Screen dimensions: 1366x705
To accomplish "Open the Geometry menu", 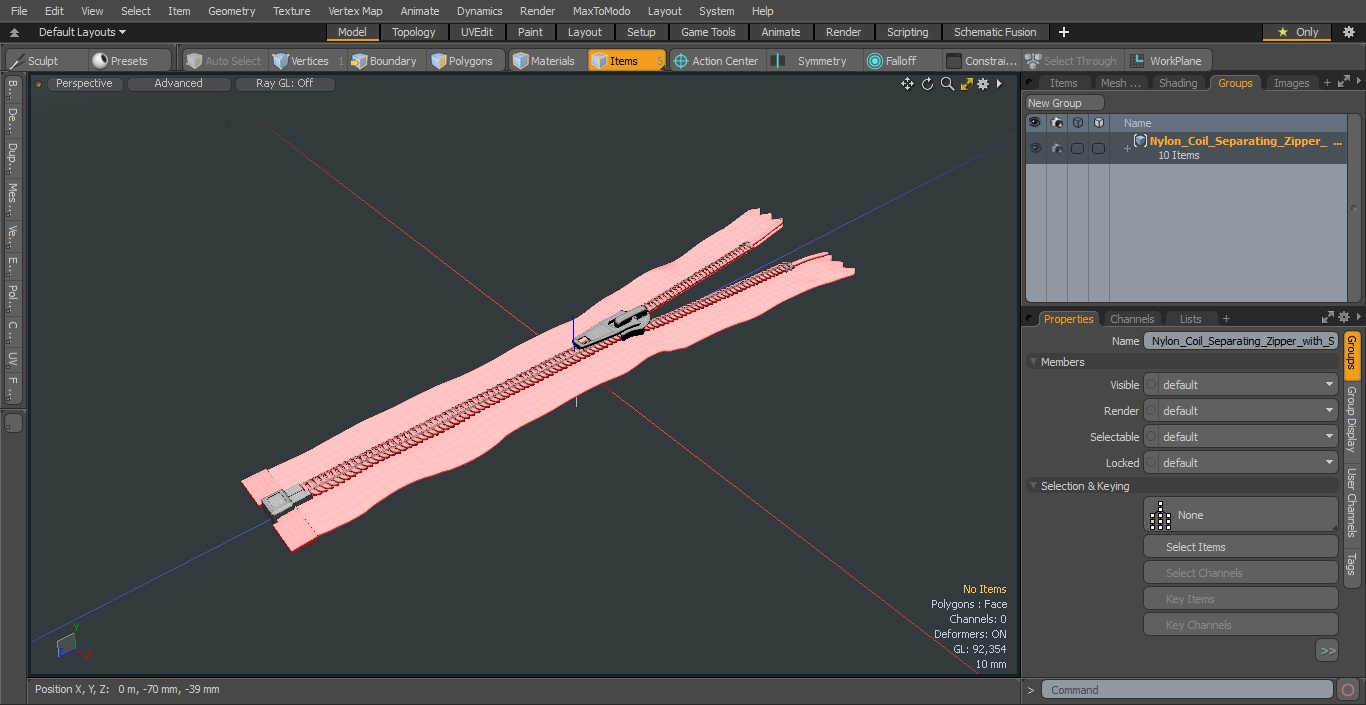I will tap(231, 11).
